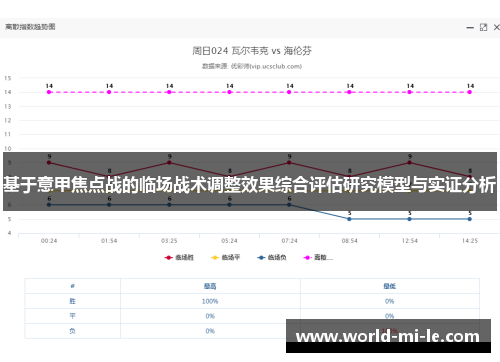Viewport: 500px width, 362px height.
Task: Click the 最低 column header
Action: [x=389, y=286]
